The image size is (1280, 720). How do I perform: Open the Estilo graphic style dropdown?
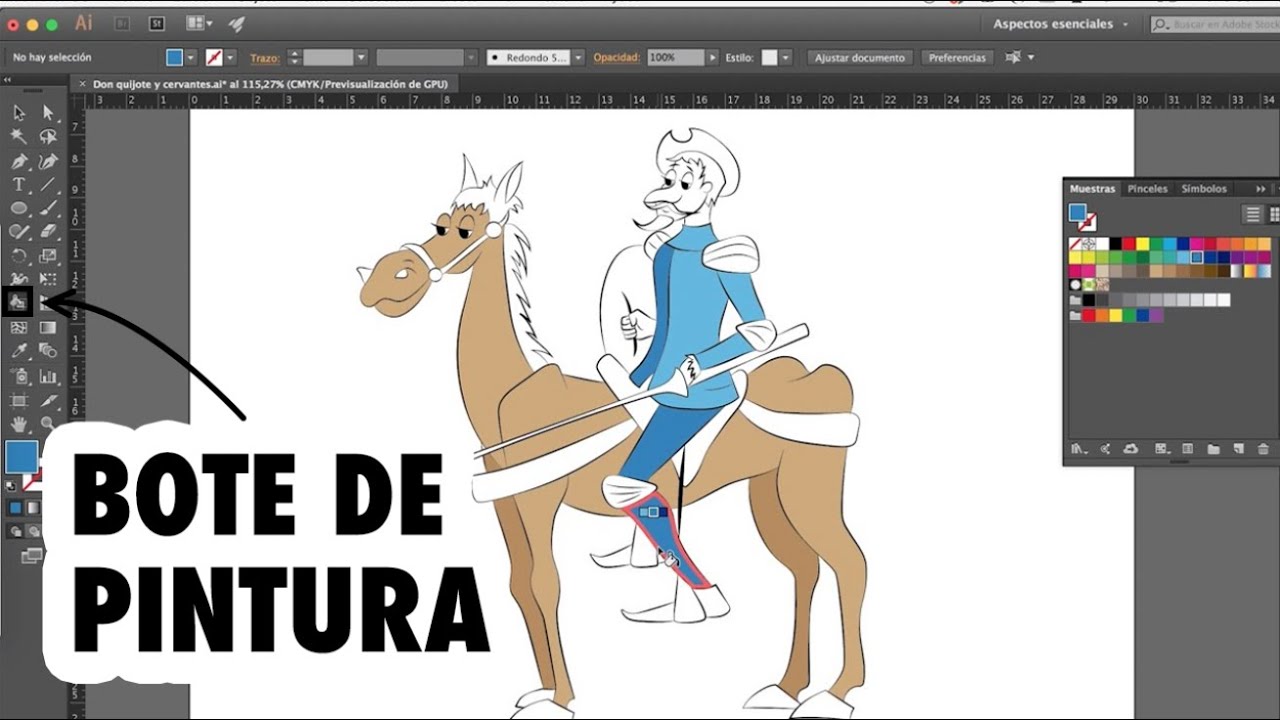[x=786, y=58]
